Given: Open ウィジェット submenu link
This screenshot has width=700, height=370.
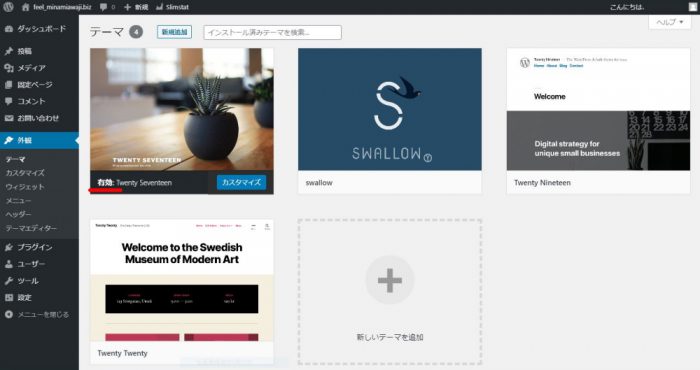Looking at the screenshot, I should click(x=25, y=187).
